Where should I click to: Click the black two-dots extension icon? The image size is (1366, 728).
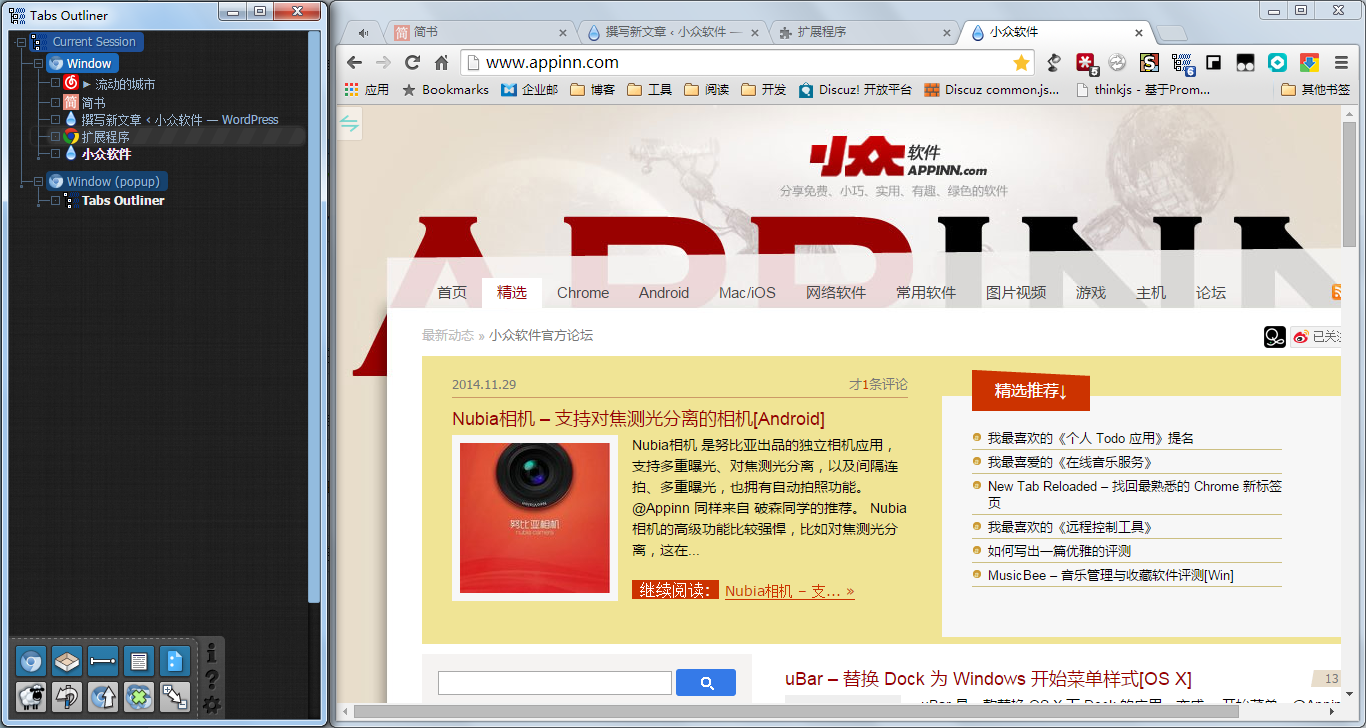[x=1245, y=62]
